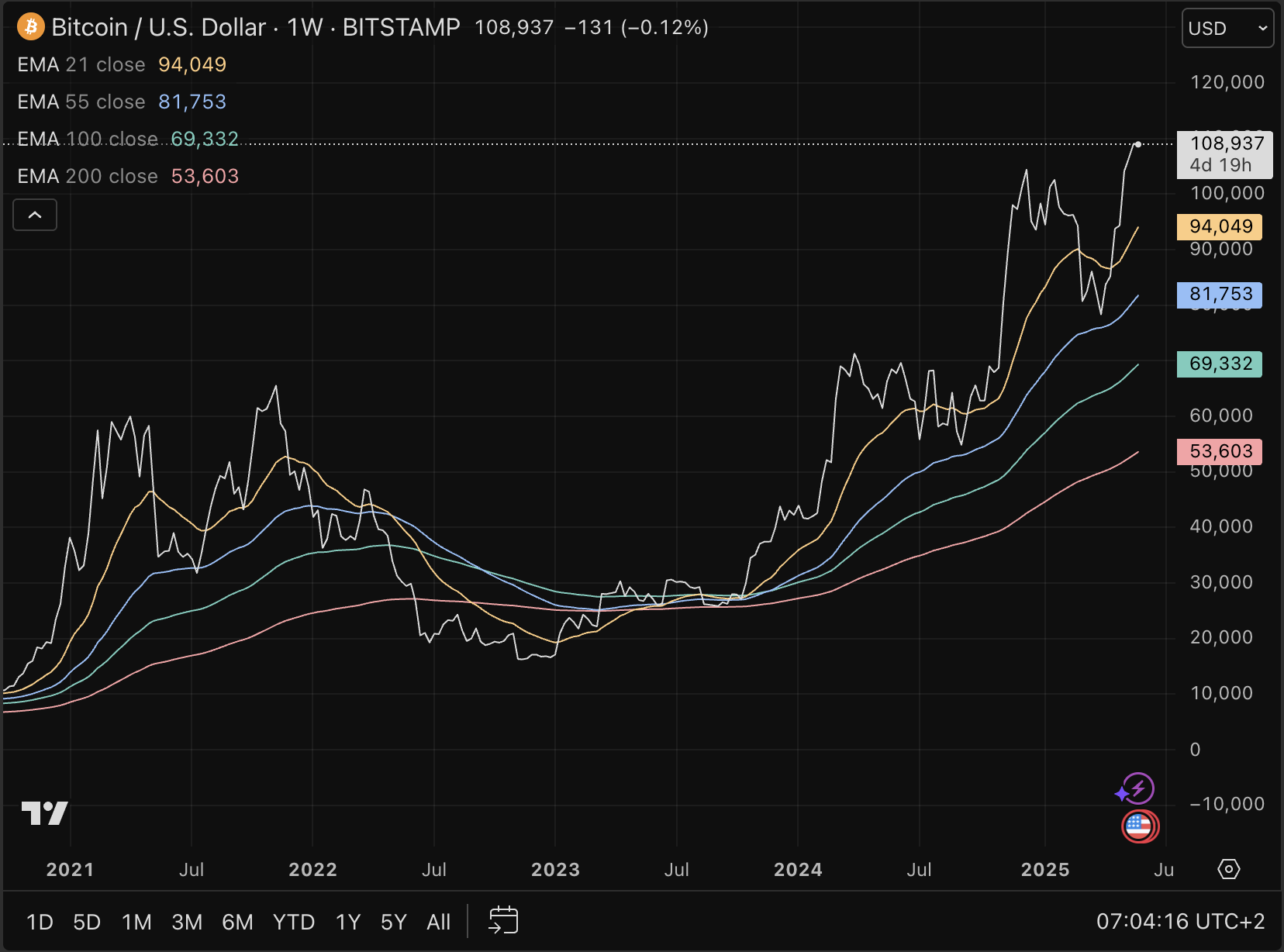Choose the 6M time range
The height and width of the screenshot is (952, 1284).
pyautogui.click(x=237, y=922)
